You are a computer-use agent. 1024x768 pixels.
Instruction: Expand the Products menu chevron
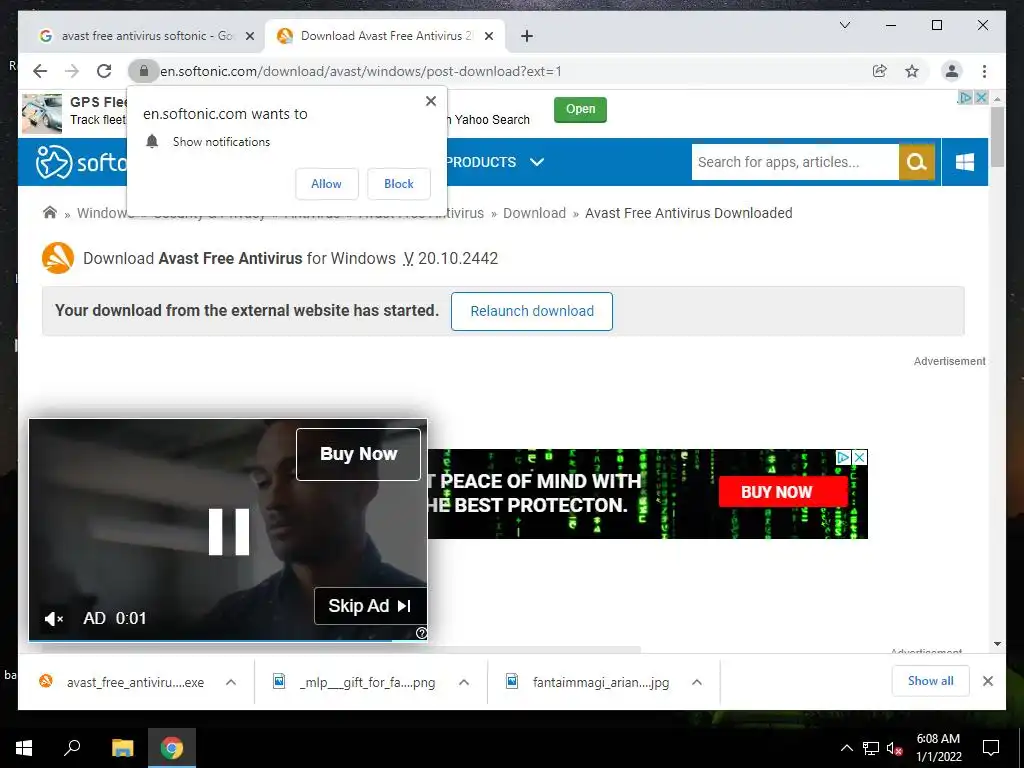537,162
